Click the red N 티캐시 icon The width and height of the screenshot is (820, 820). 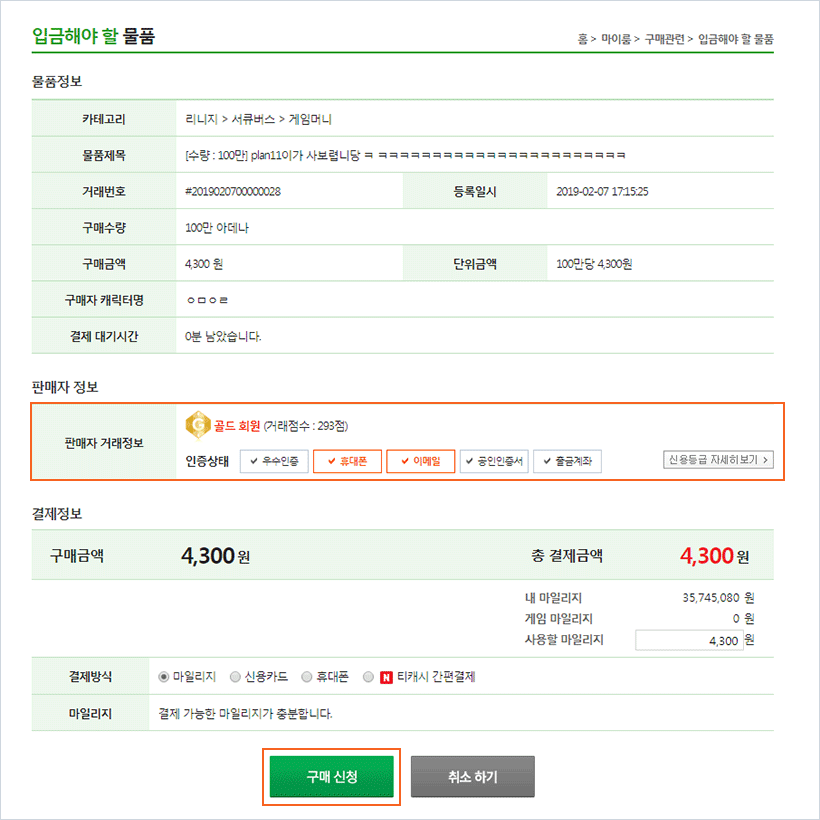[x=387, y=677]
